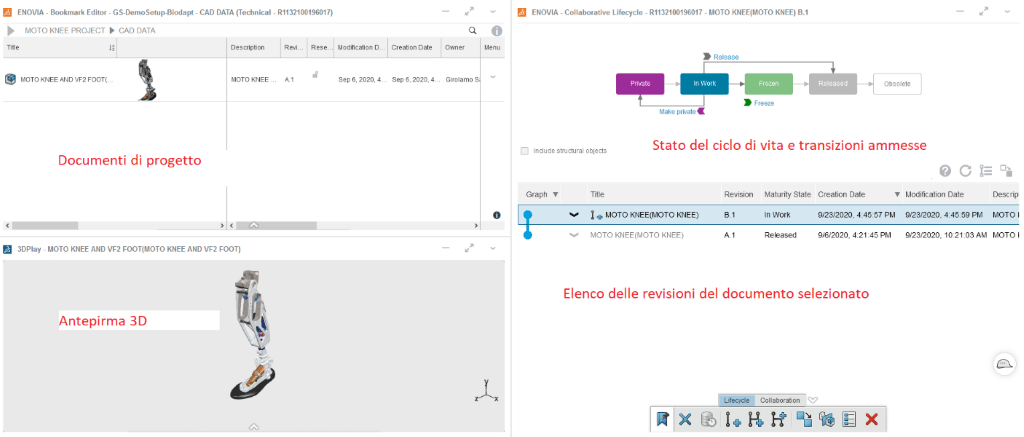
Task: Click the refresh icon above the revisions table
Action: click(x=965, y=171)
